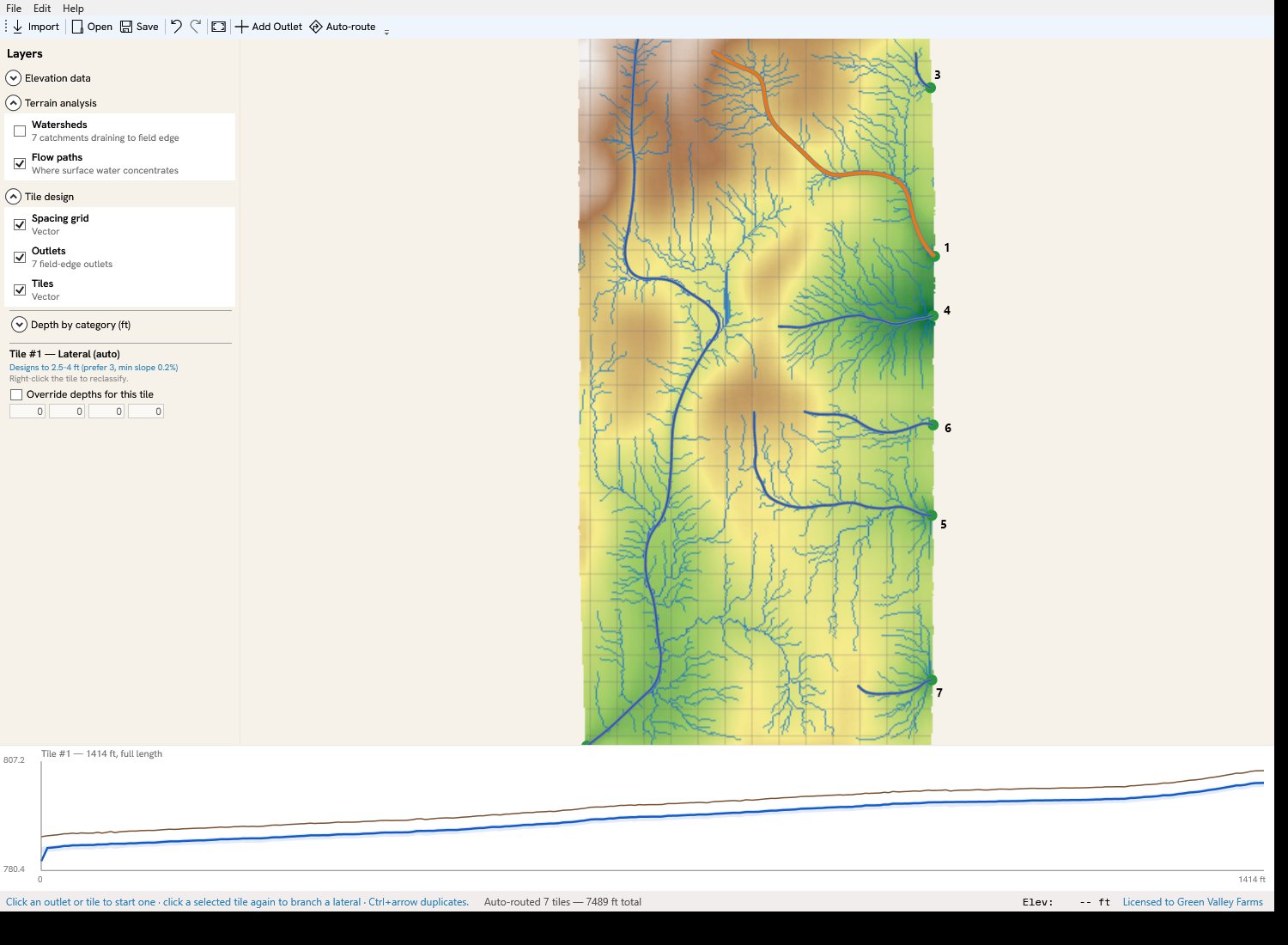Open a project with the Open button
Screen dimensions: 1288x945
92,27
